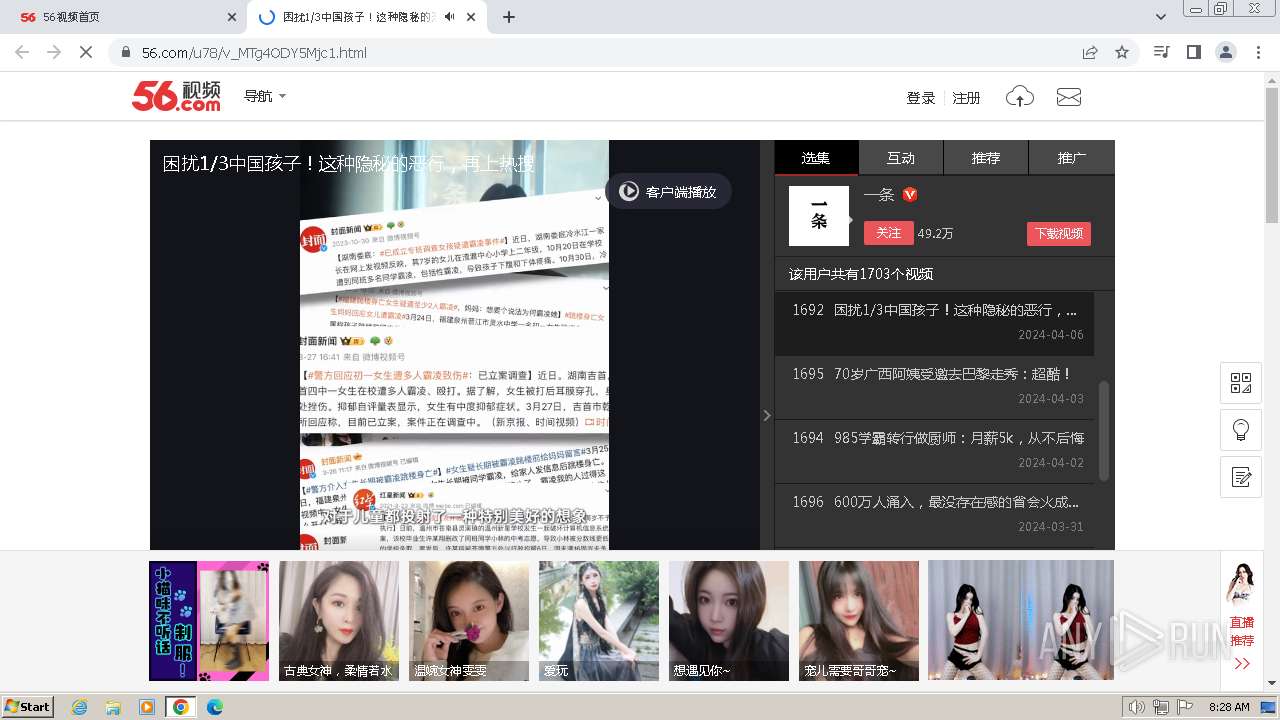Click the verified badge next to 一条
Image resolution: width=1280 pixels, height=720 pixels.
[910, 195]
